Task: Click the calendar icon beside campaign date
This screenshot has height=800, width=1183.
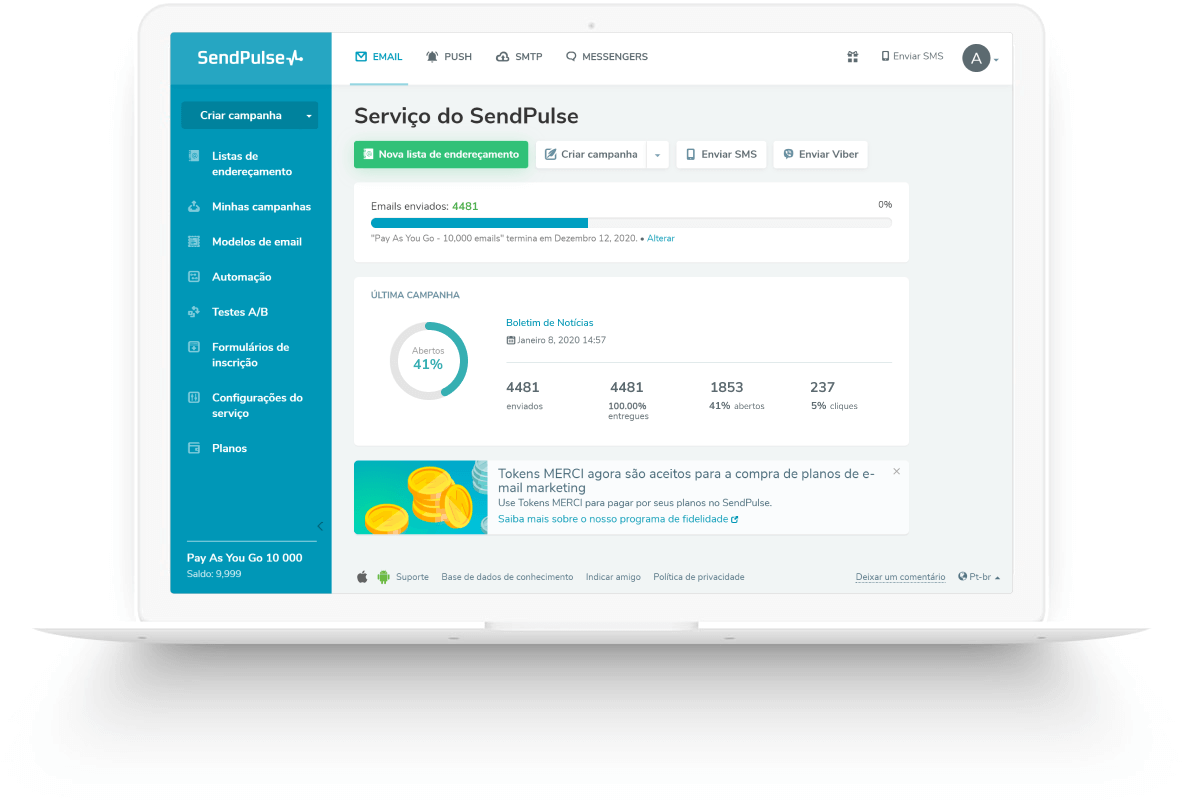Action: pyautogui.click(x=511, y=340)
